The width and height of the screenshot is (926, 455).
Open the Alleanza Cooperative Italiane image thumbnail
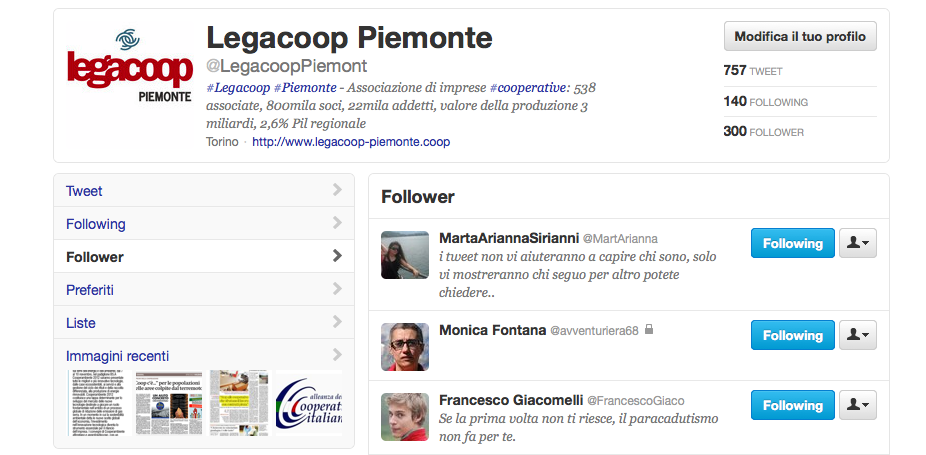tap(309, 403)
